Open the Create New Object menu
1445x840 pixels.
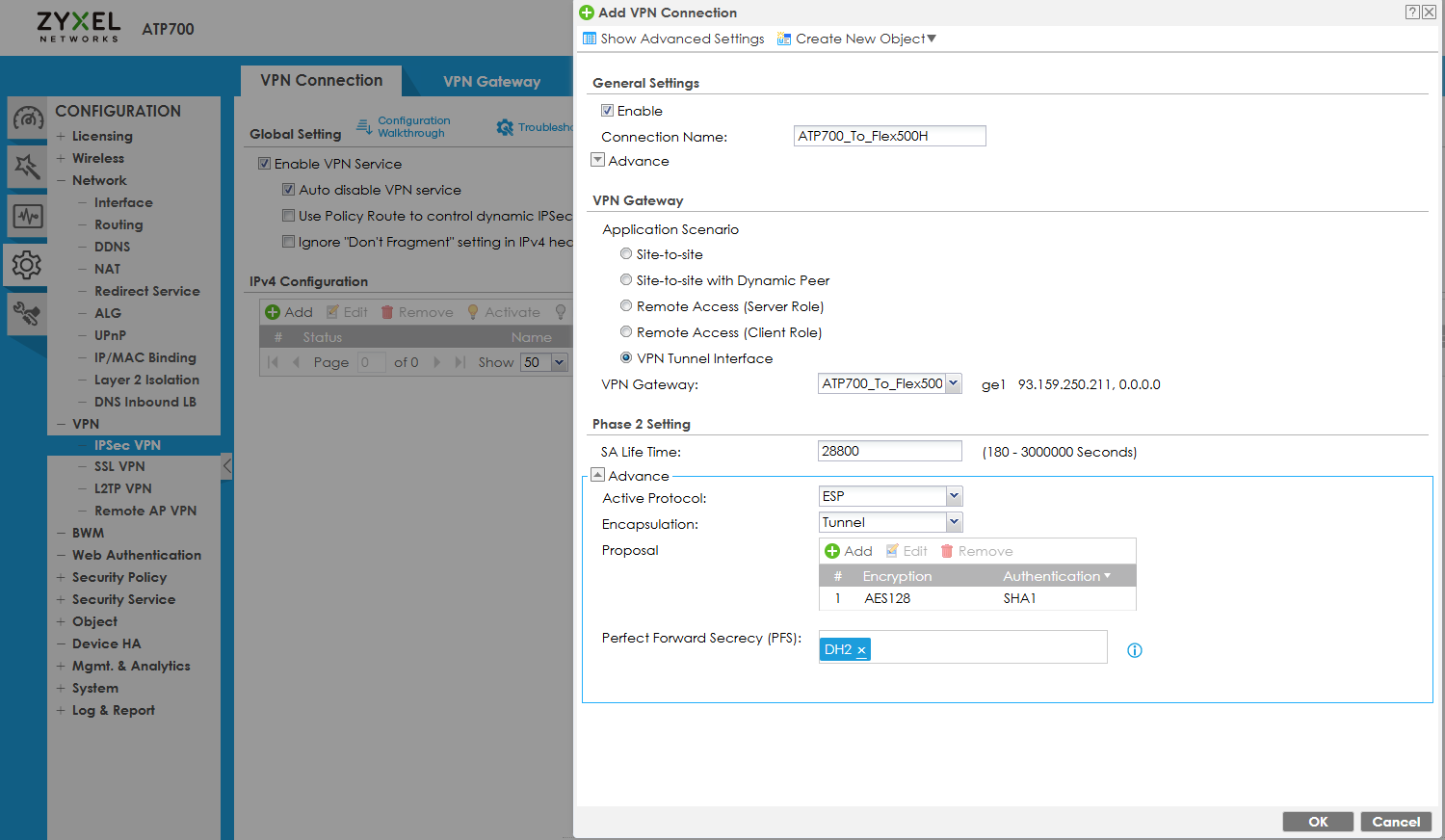click(855, 39)
